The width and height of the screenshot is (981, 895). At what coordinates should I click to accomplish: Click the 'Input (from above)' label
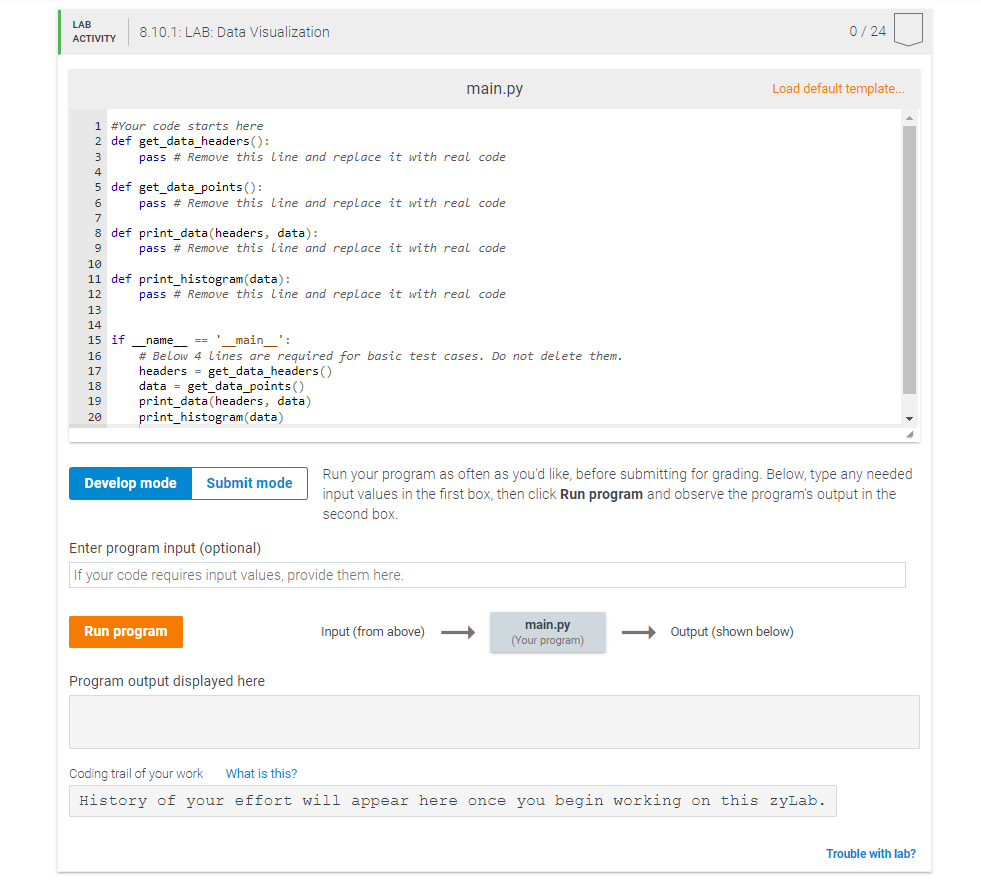pos(372,632)
